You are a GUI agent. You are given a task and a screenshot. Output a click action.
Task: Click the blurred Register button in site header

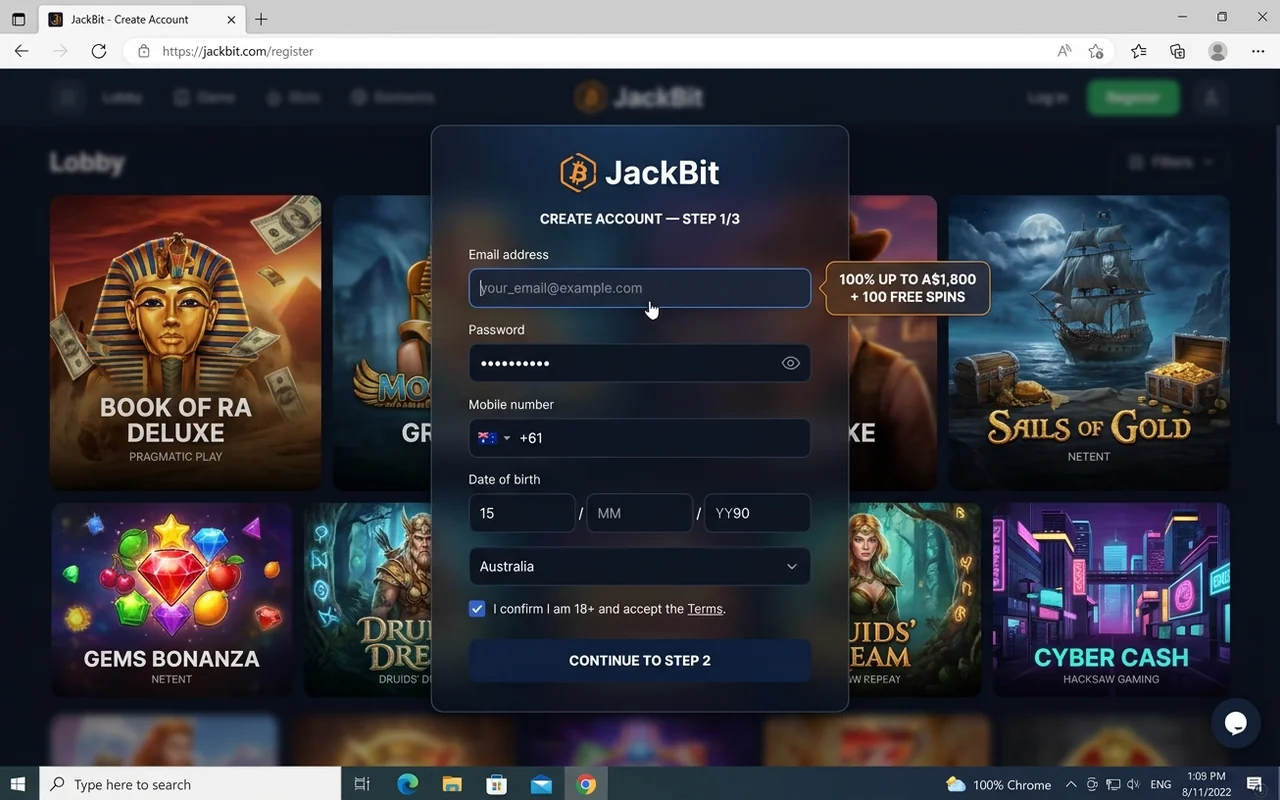click(1133, 97)
